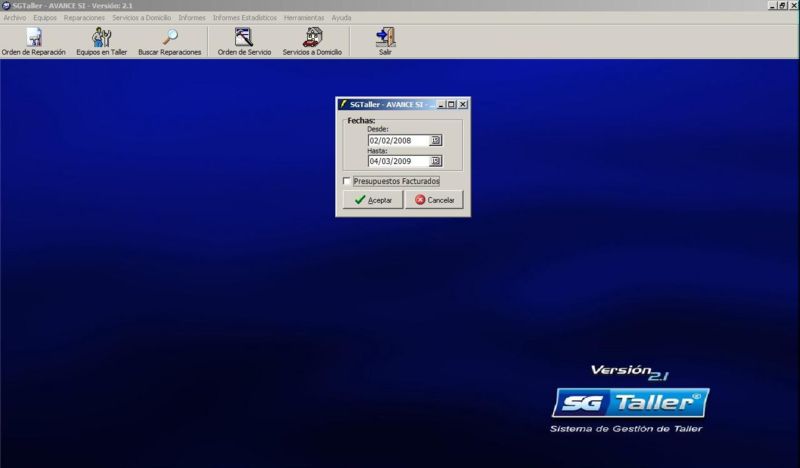Viewport: 800px width, 468px height.
Task: Open calendar picker for Desde date
Action: [x=436, y=140]
